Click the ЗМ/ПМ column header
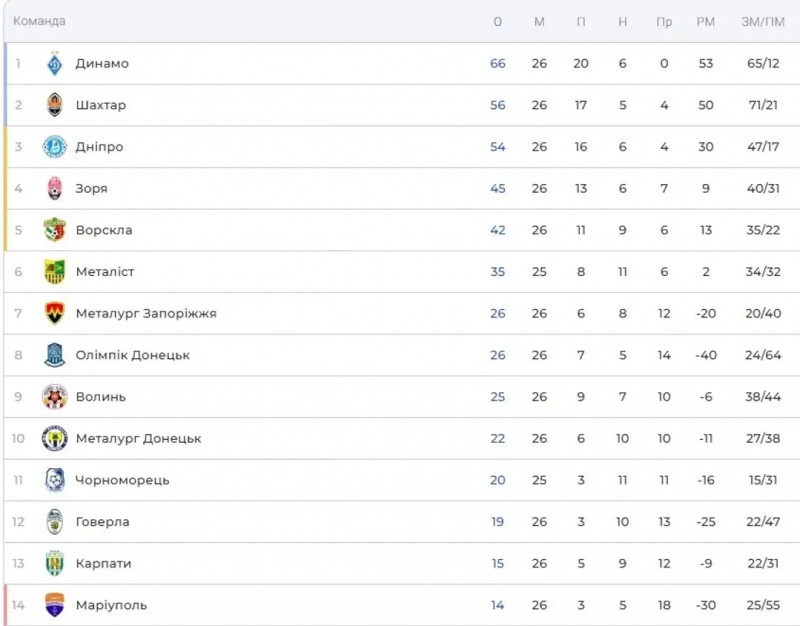The height and width of the screenshot is (626, 800). (x=763, y=21)
